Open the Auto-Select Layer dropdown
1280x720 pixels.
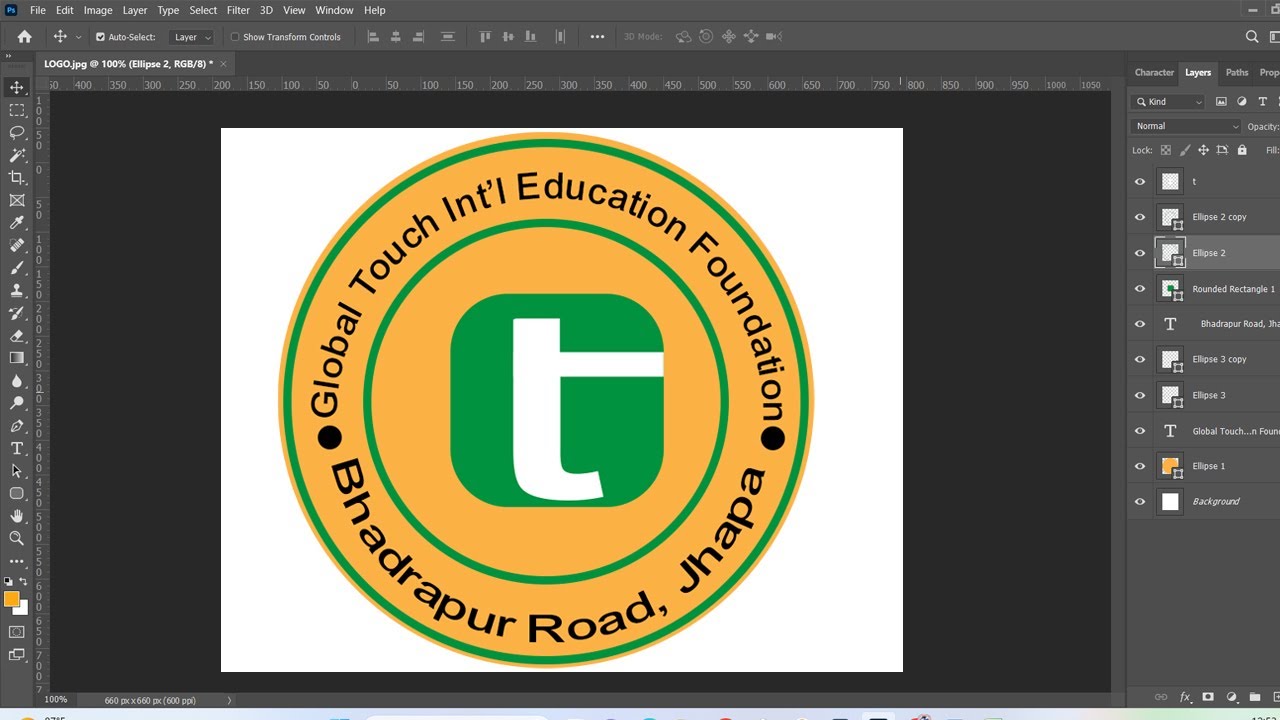[x=192, y=37]
